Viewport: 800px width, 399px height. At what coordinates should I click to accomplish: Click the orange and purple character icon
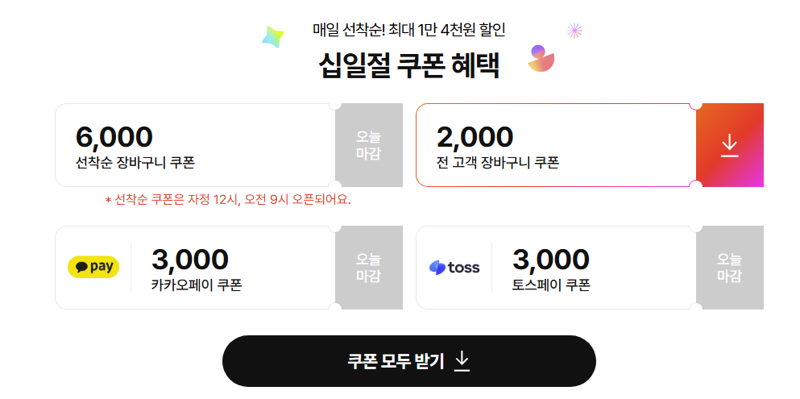[x=541, y=58]
